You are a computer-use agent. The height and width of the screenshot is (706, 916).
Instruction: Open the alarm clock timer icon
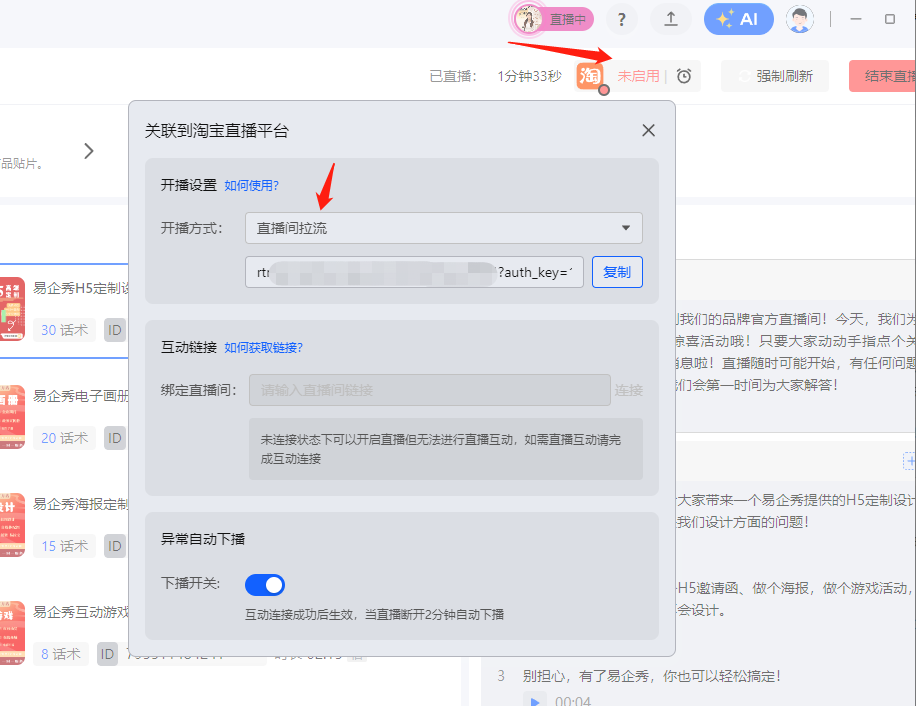click(684, 76)
